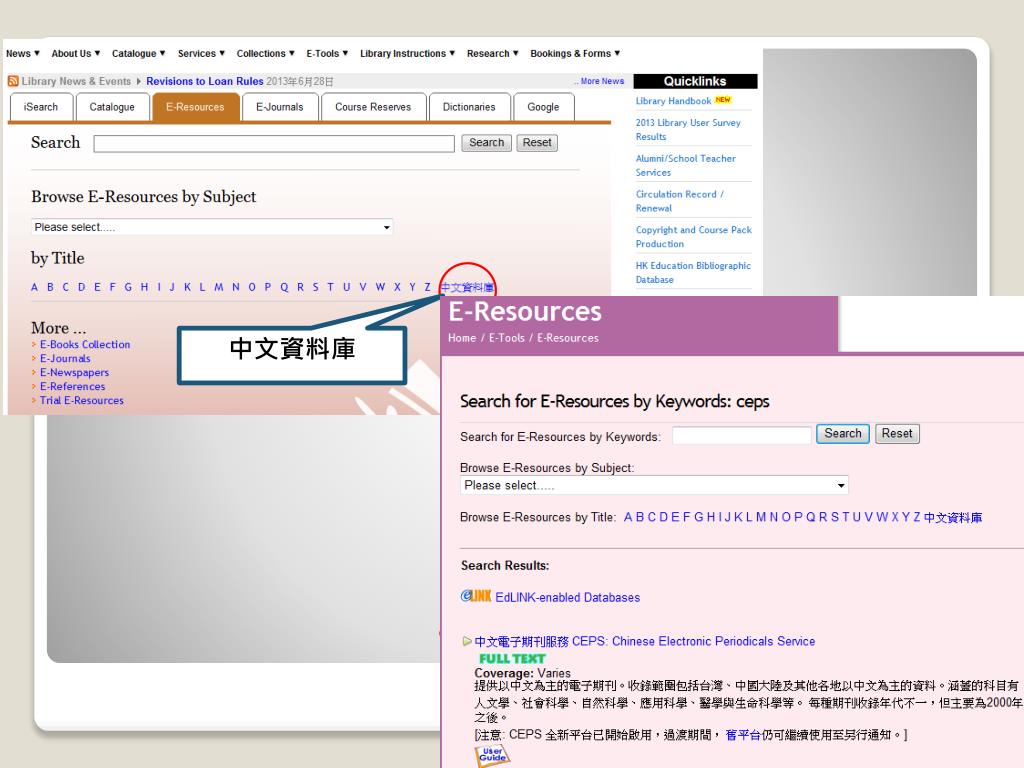1024x768 pixels.
Task: Open the About Us menu
Action: 76,54
